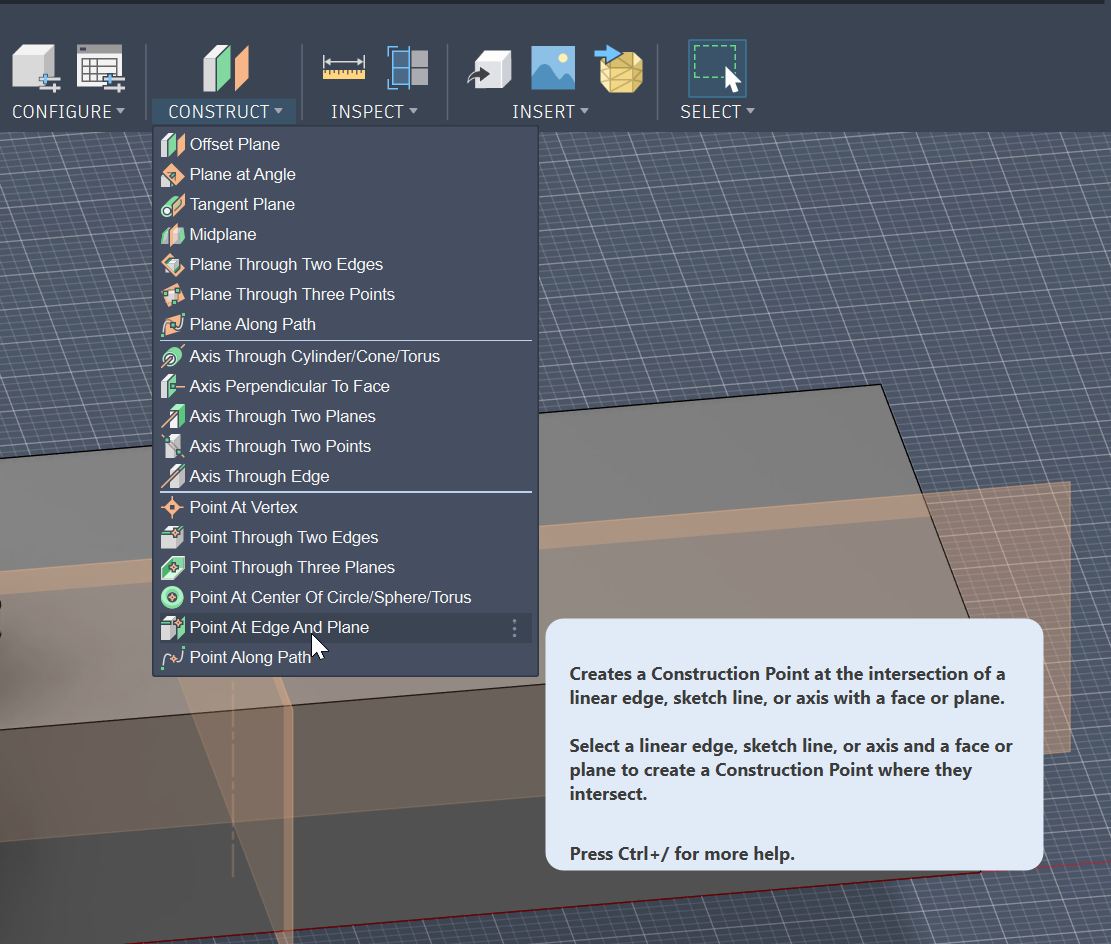Click the Insert Derive icon with arrow
Screen dimensions: 1111x944
tap(490, 69)
